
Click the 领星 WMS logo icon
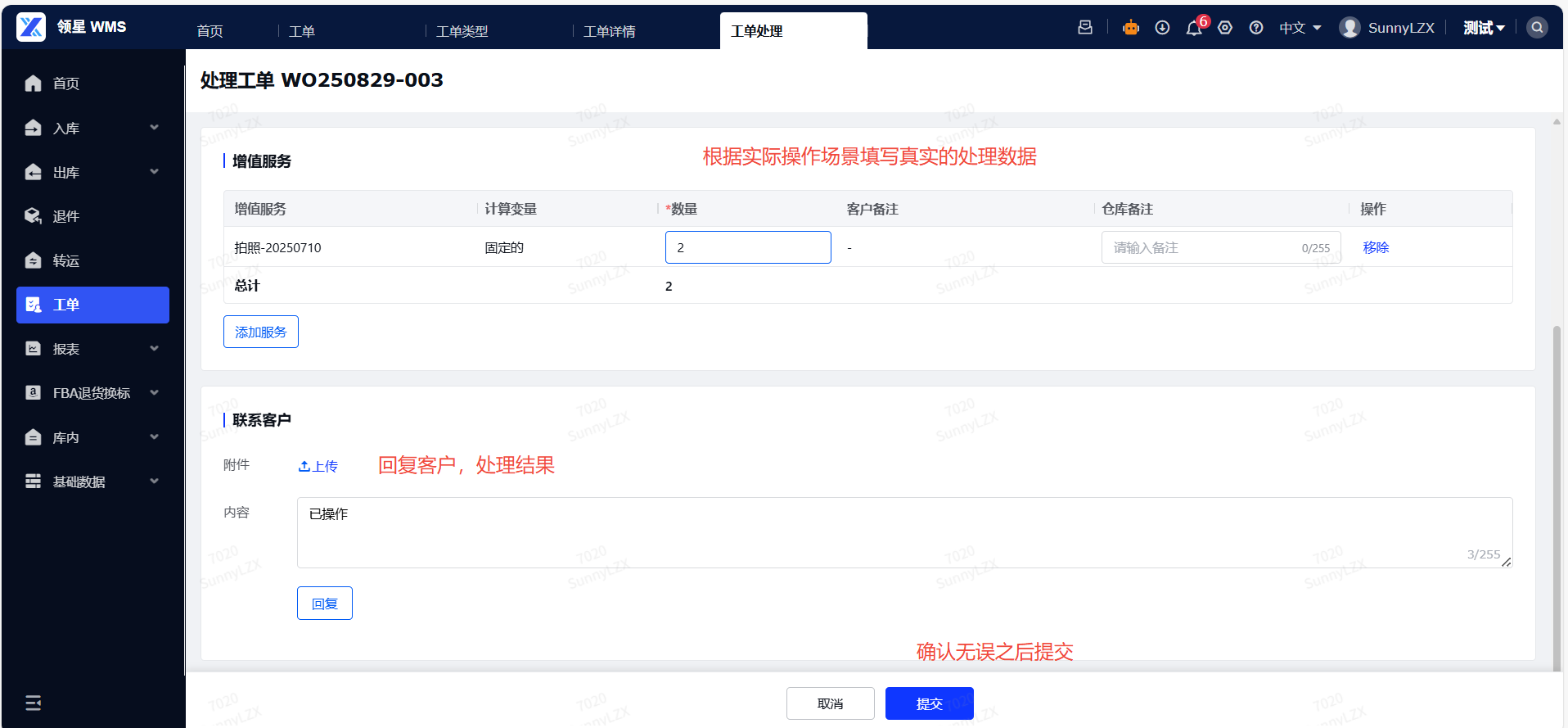(x=31, y=27)
